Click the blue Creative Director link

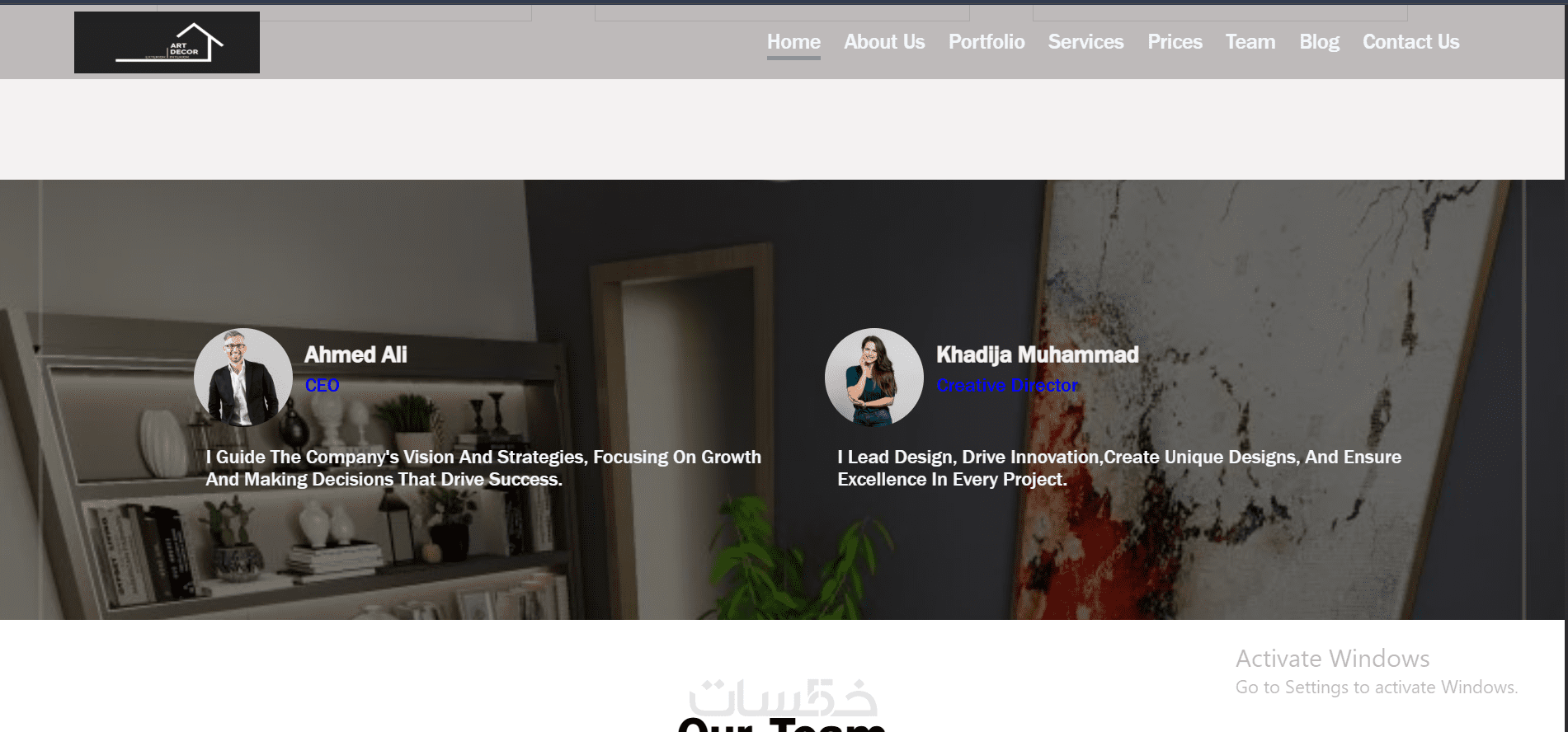click(1007, 385)
